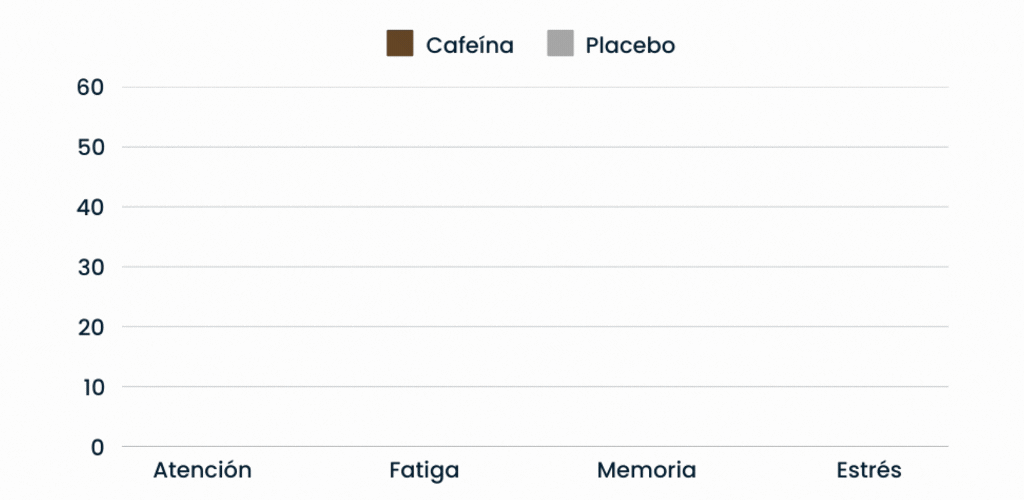Click the gridline at value 60
1024x500 pixels.
coord(535,87)
